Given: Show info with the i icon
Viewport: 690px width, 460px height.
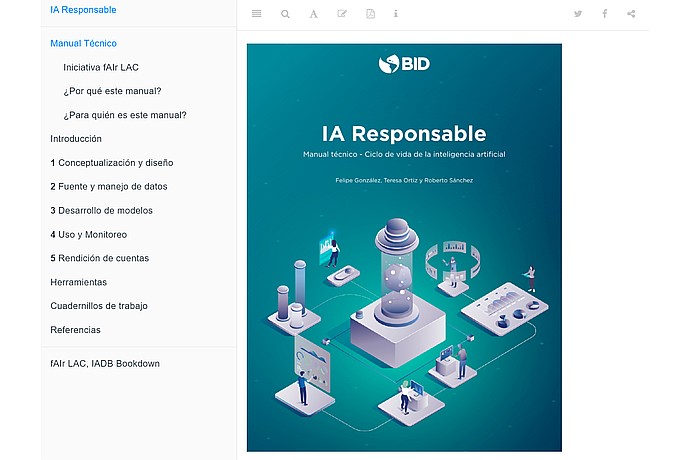Looking at the screenshot, I should pyautogui.click(x=396, y=14).
